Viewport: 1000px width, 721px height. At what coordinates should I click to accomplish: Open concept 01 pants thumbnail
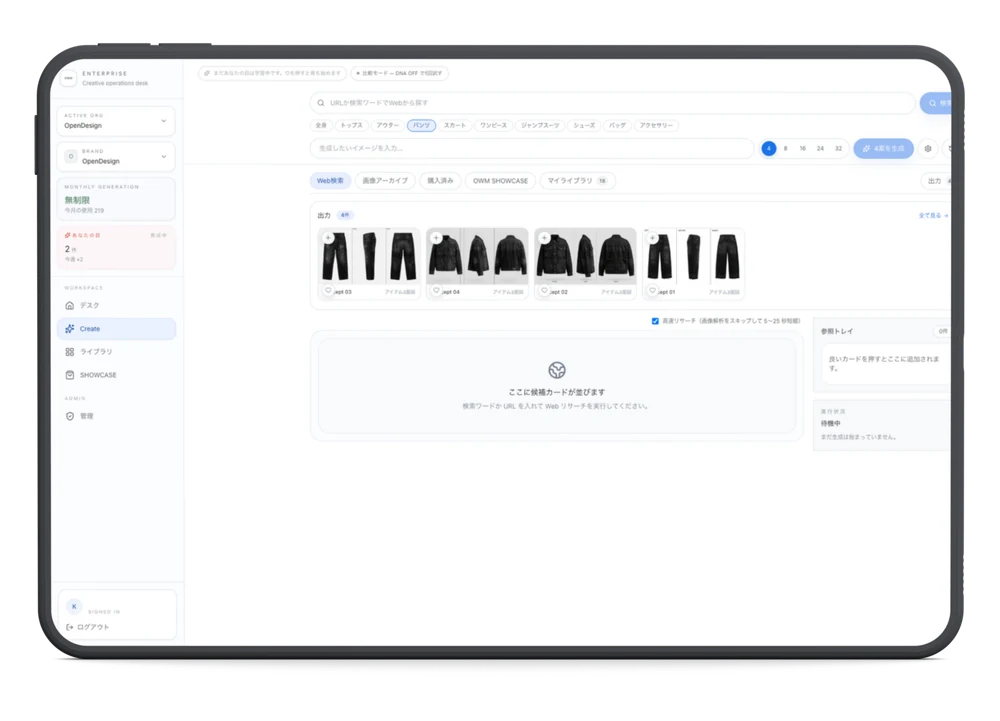(x=693, y=256)
